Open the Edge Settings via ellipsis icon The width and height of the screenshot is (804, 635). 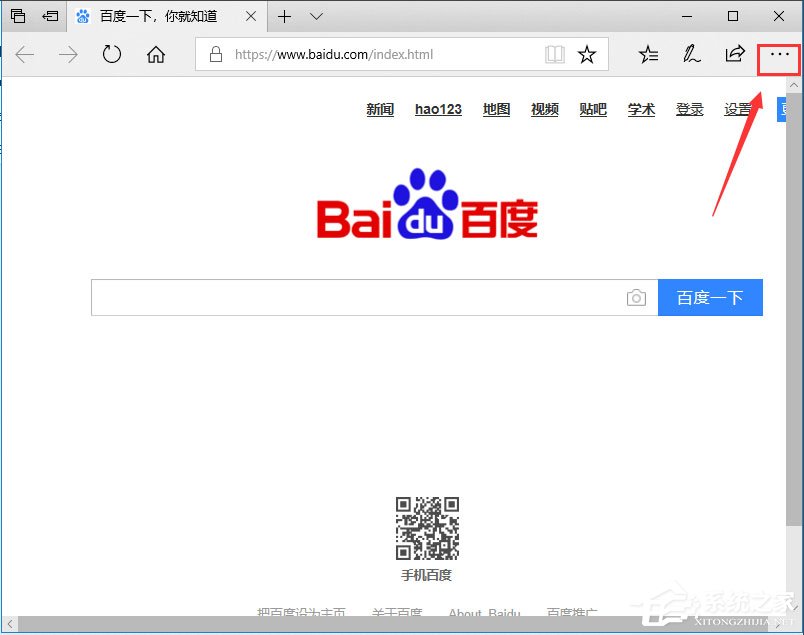778,56
